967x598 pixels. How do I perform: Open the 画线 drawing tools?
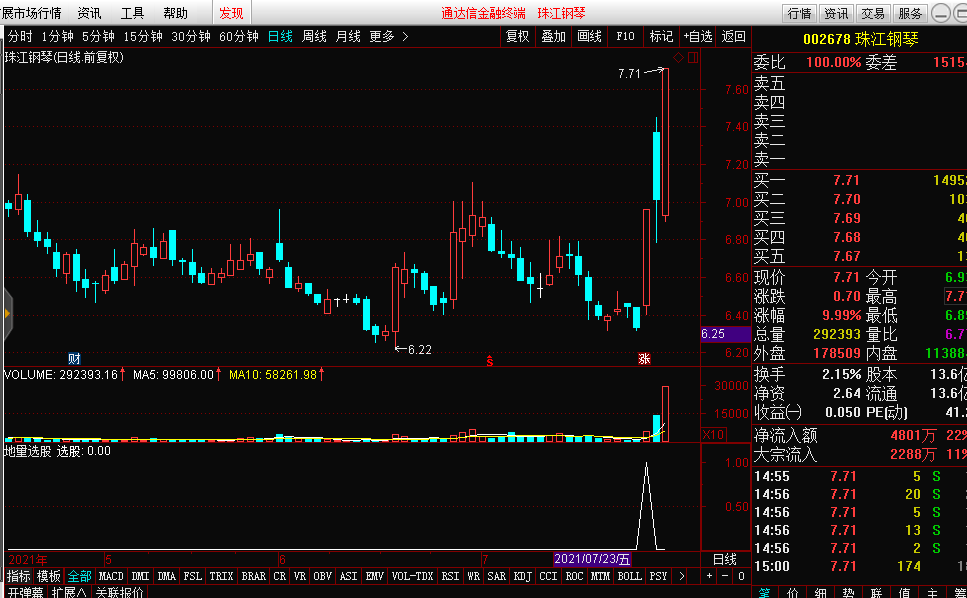click(x=589, y=37)
